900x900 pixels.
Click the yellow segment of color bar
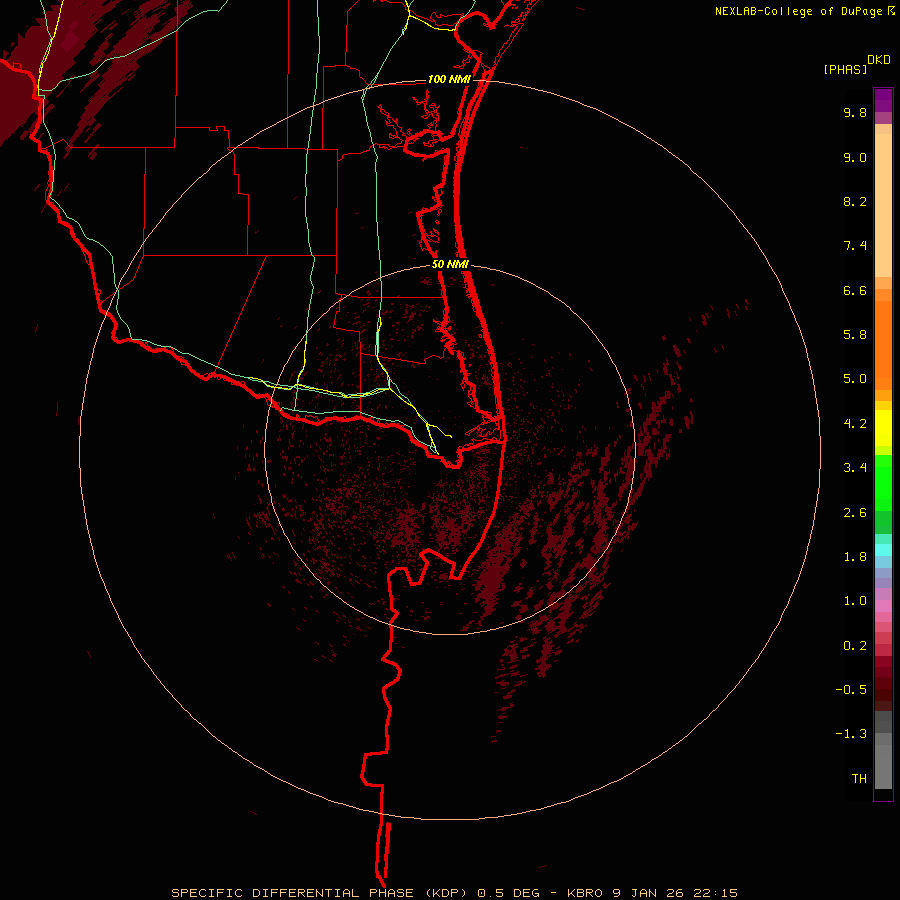coord(883,428)
